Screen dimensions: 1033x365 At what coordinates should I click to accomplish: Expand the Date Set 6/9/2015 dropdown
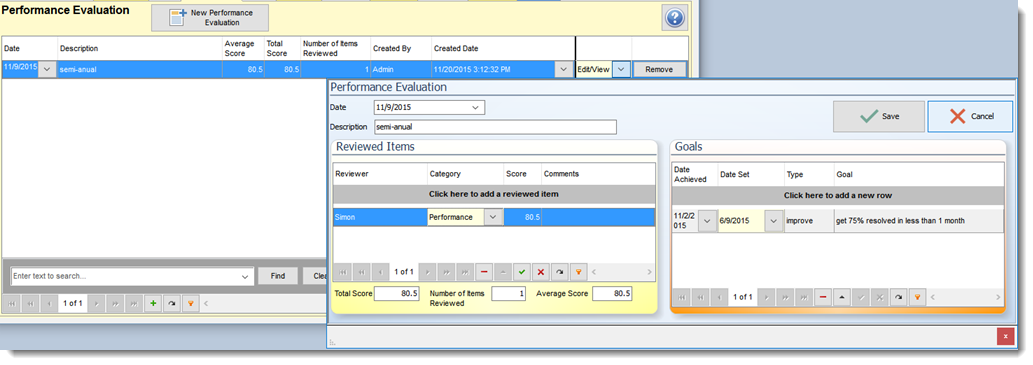coord(773,221)
